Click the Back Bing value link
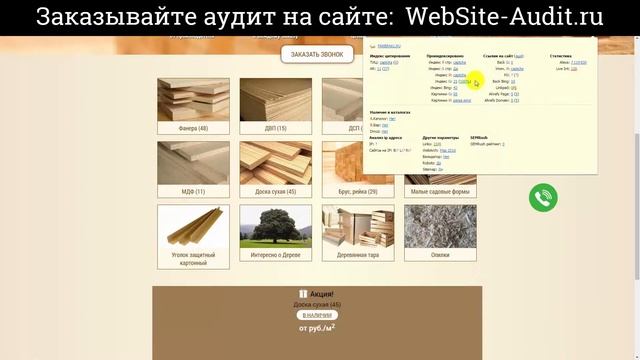Image resolution: width=640 pixels, height=360 pixels. [x=513, y=82]
